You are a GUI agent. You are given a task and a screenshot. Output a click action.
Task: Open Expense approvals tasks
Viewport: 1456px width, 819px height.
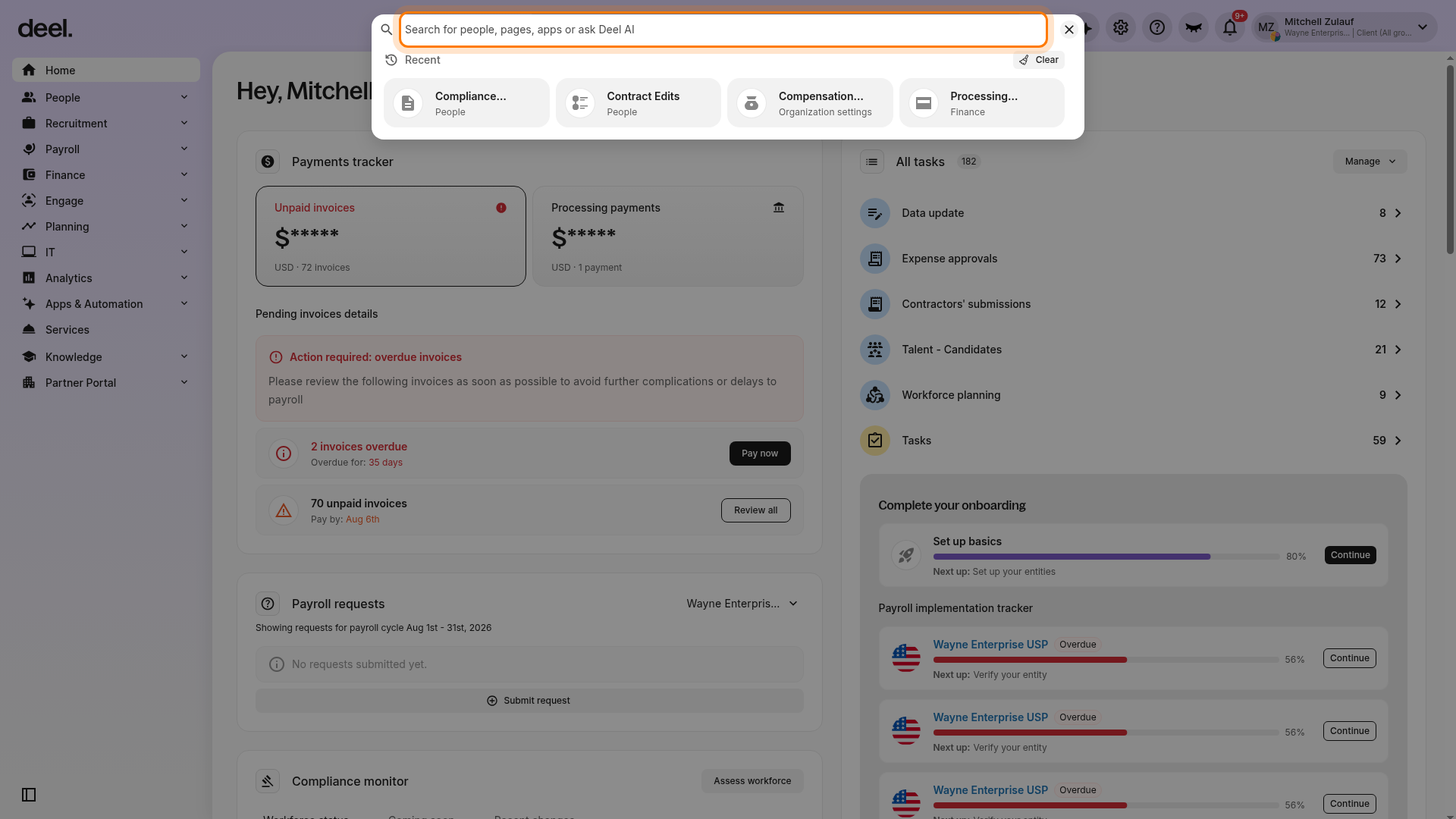tap(1134, 259)
